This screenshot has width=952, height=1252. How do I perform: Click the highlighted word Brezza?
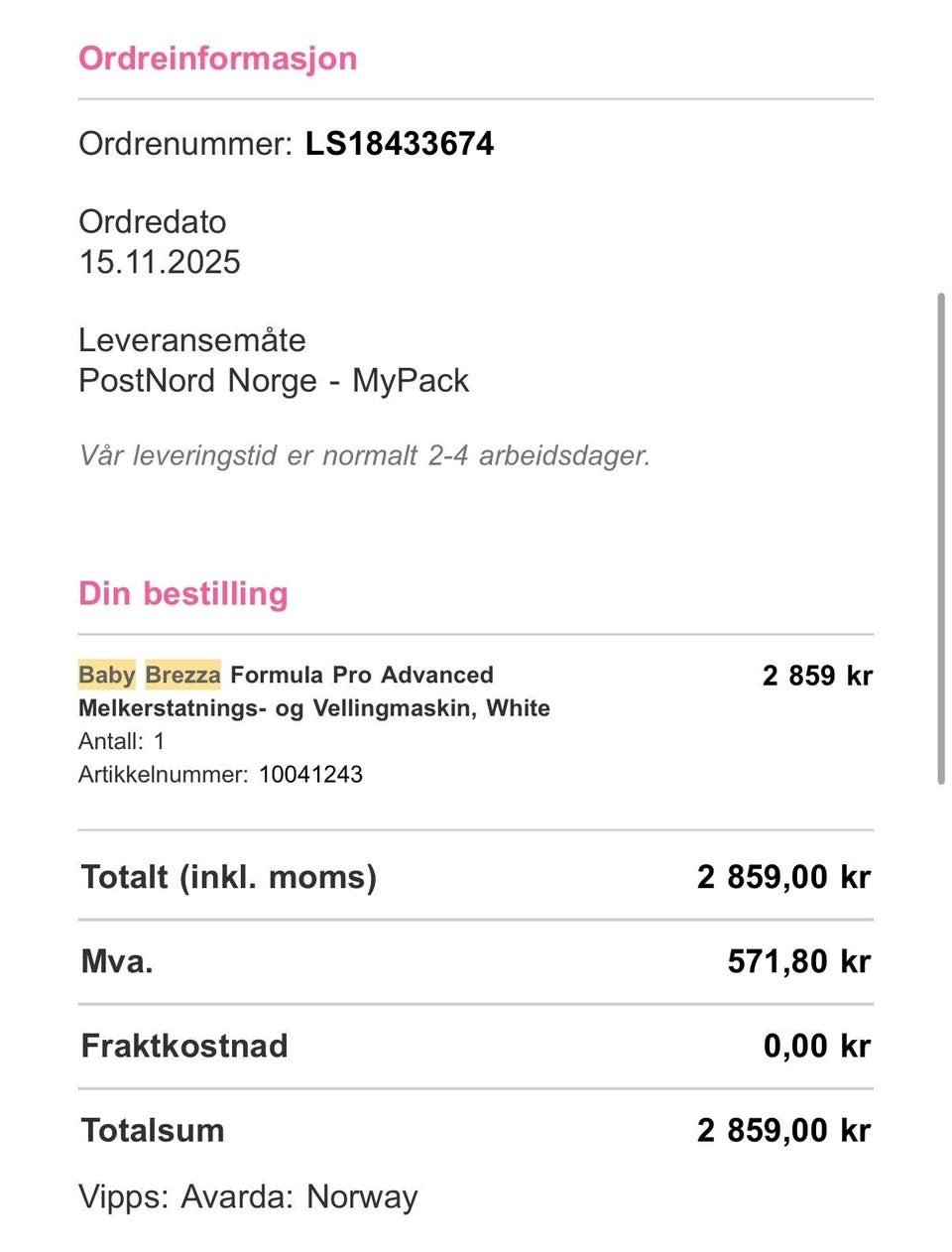(x=182, y=675)
